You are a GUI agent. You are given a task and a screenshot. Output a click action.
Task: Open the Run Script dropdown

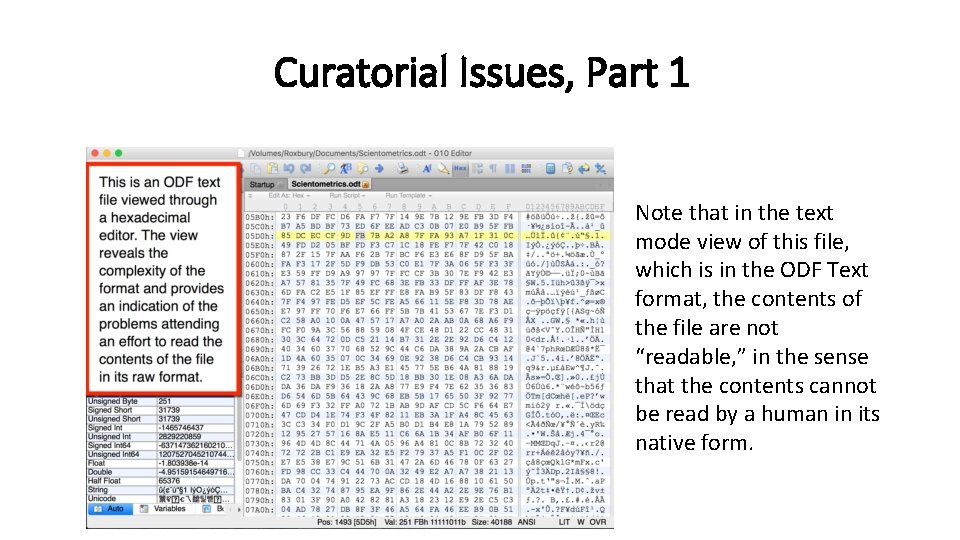(x=347, y=196)
